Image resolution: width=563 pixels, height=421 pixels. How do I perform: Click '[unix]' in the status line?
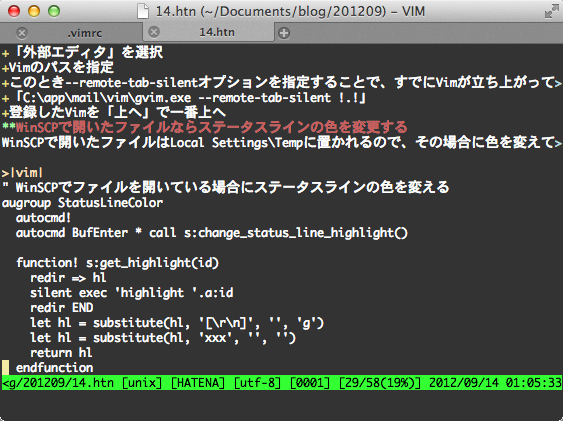click(142, 383)
